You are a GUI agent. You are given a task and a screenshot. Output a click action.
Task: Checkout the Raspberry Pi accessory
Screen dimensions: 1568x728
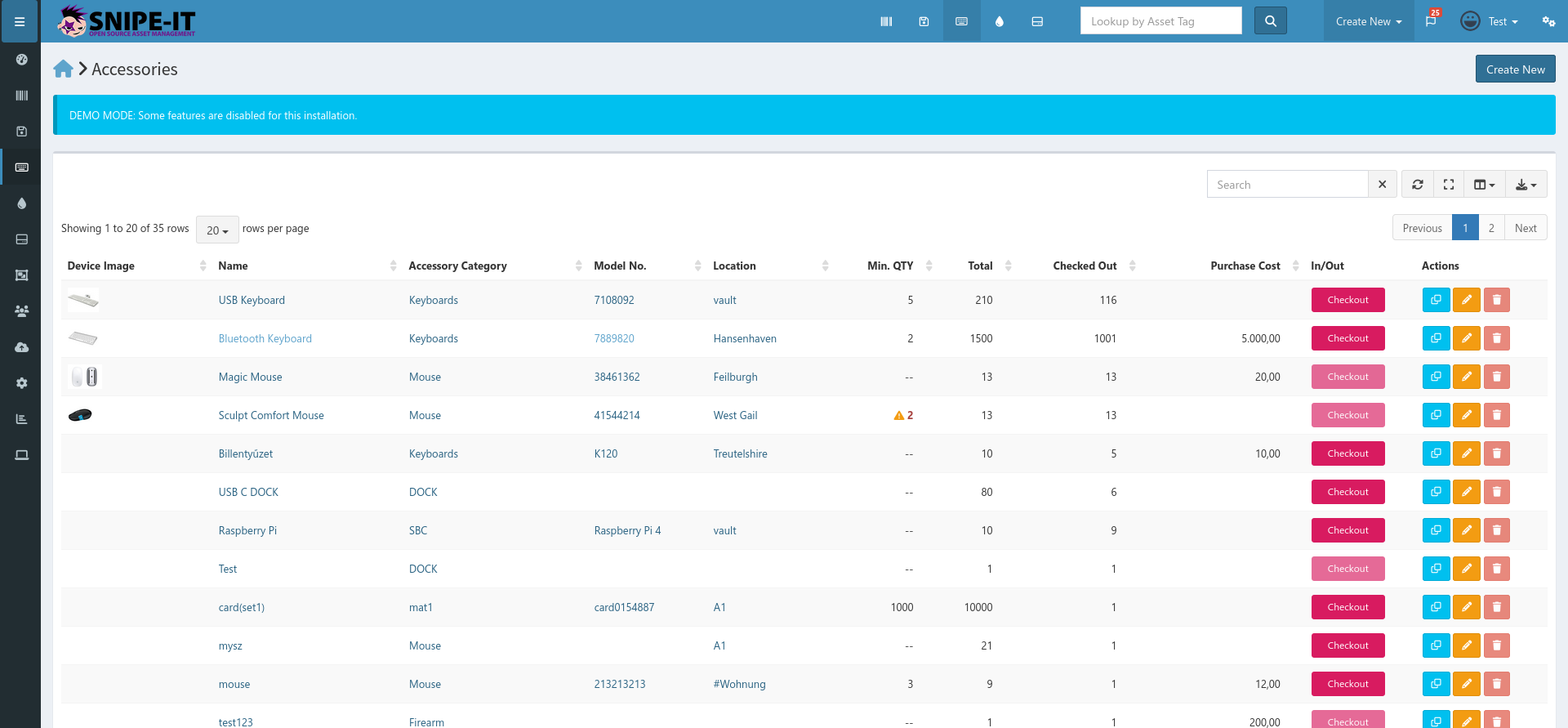(1348, 530)
